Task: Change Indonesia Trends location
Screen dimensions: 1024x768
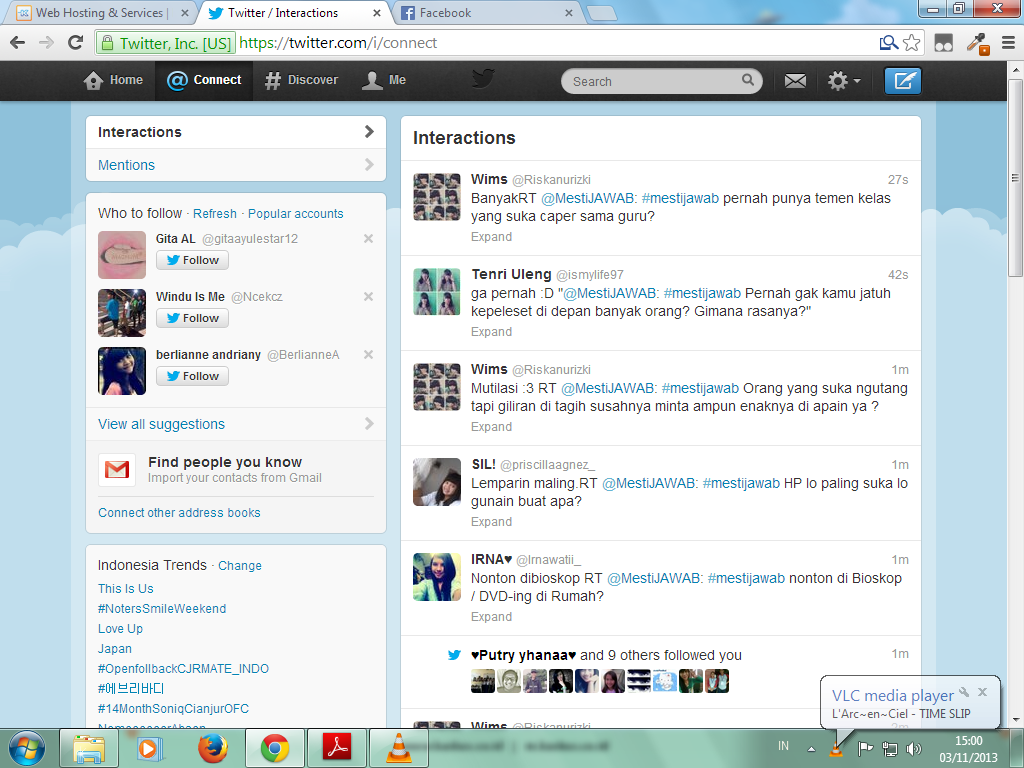Action: click(x=240, y=566)
